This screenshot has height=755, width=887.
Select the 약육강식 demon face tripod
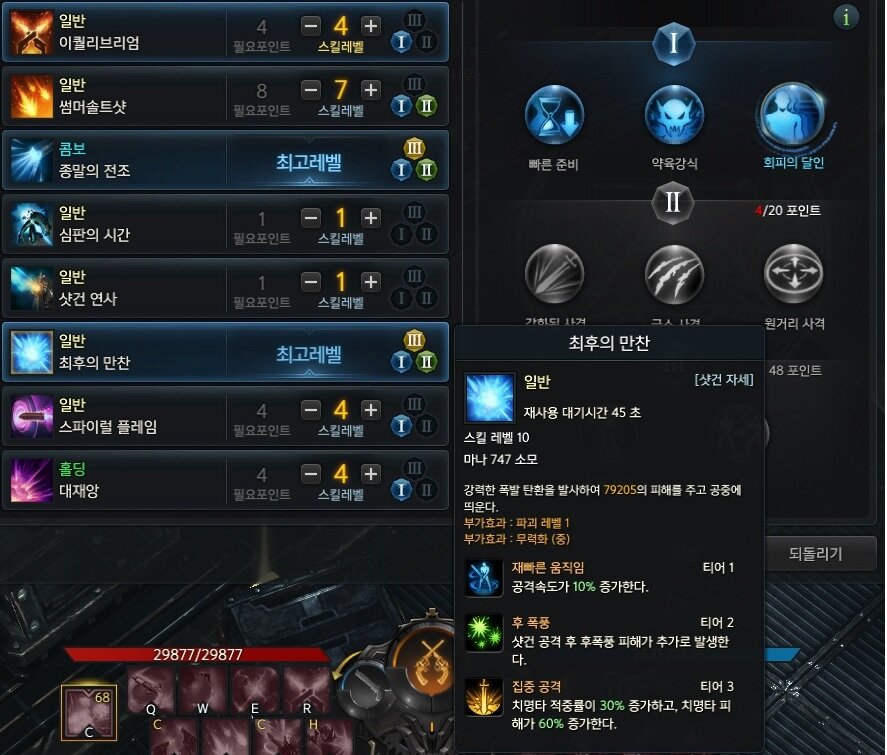(x=674, y=115)
